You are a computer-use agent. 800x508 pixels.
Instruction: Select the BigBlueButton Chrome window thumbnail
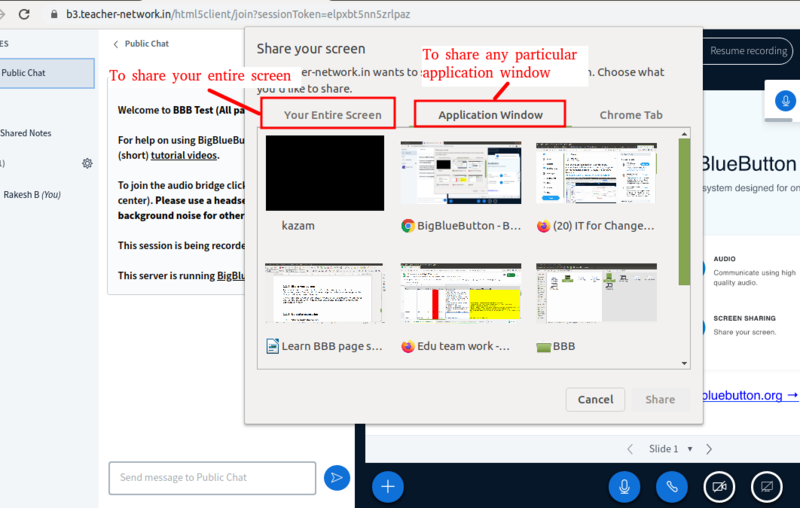tap(461, 173)
